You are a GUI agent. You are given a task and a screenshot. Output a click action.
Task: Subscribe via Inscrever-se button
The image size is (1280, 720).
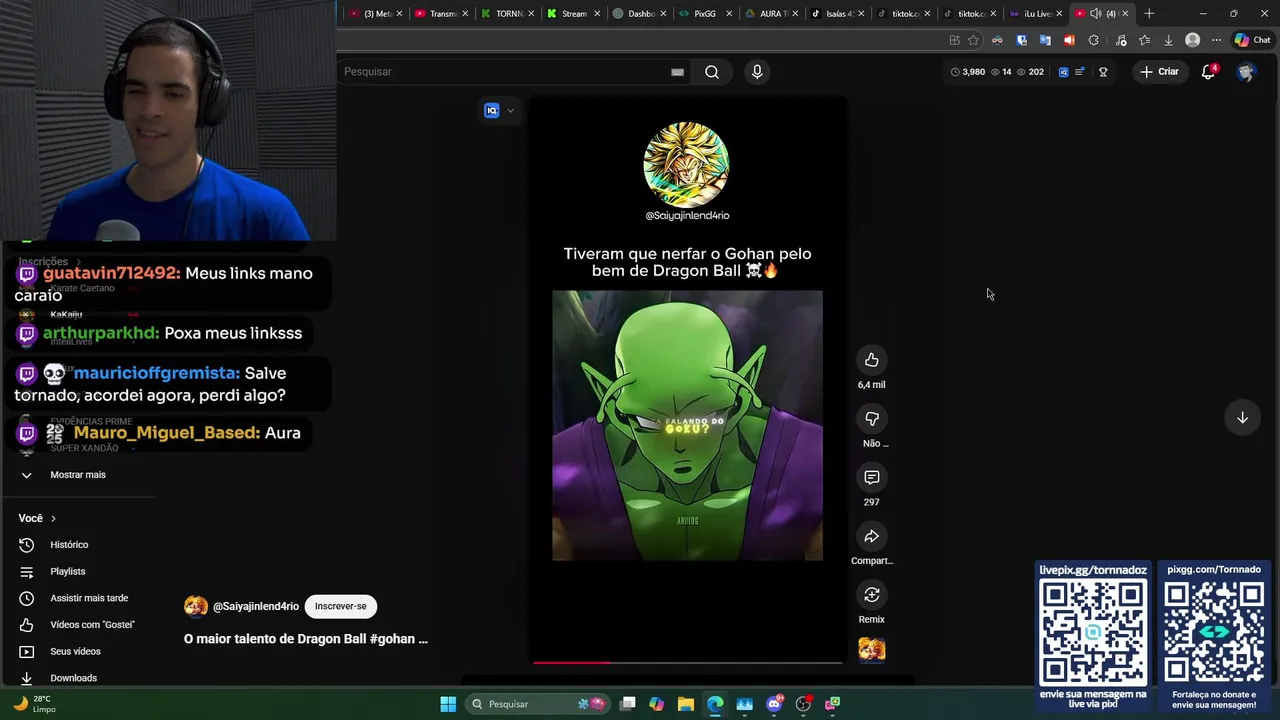tap(340, 606)
